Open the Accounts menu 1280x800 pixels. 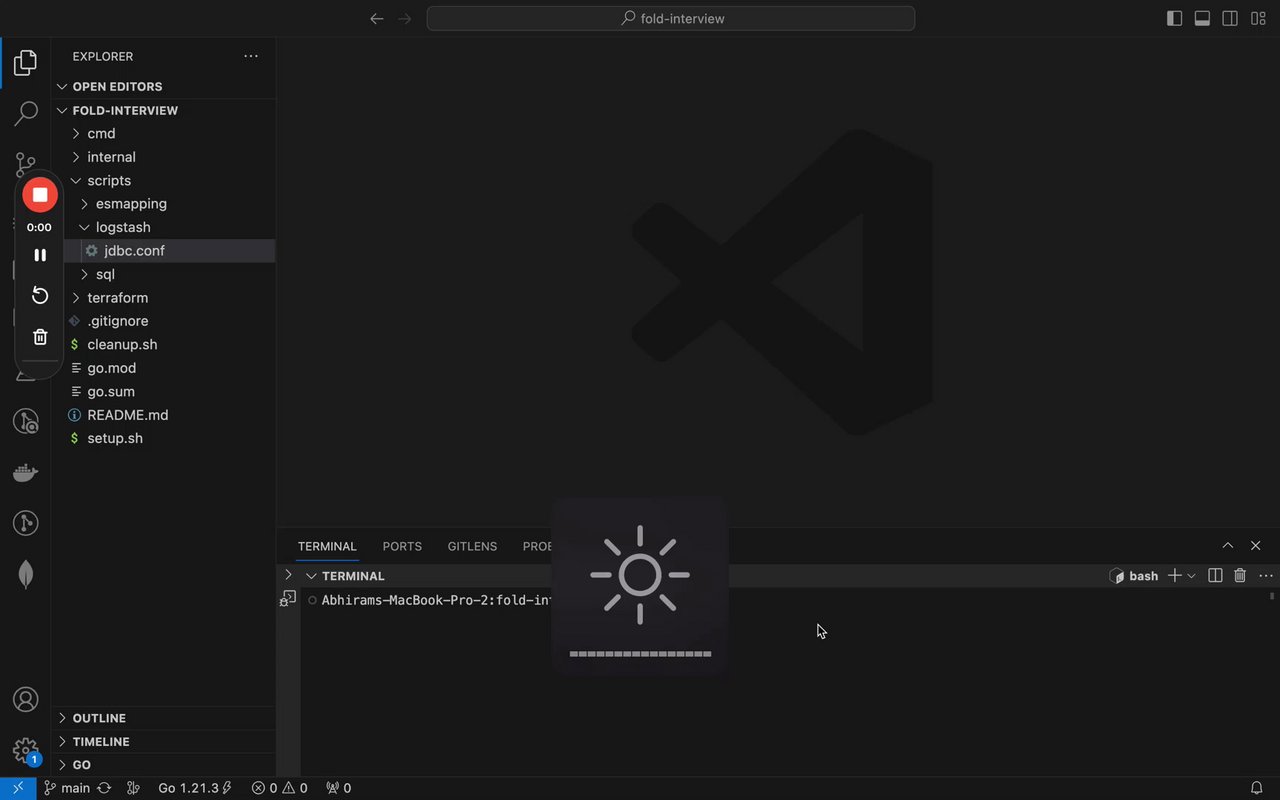pyautogui.click(x=26, y=699)
